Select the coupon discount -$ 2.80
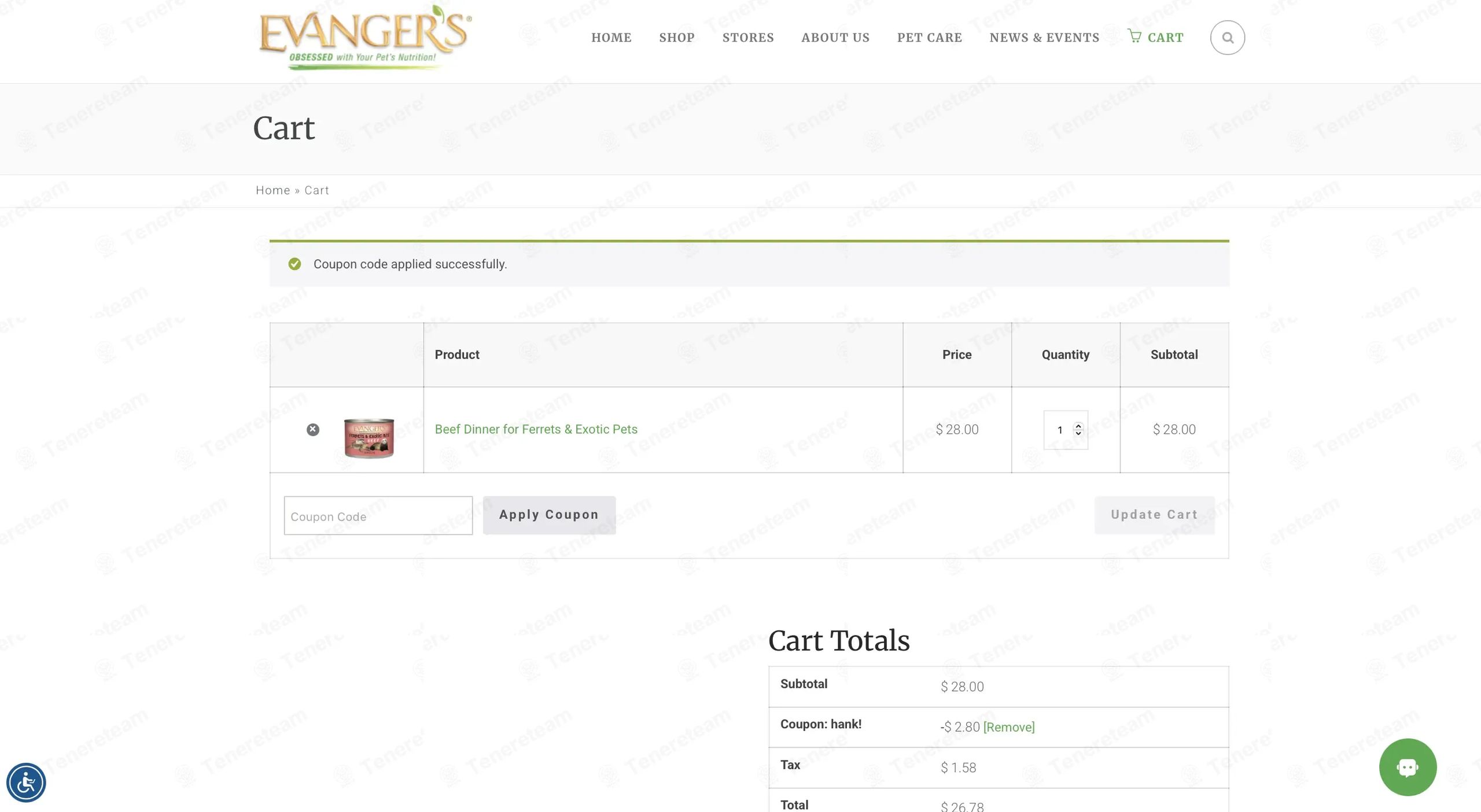 click(960, 727)
